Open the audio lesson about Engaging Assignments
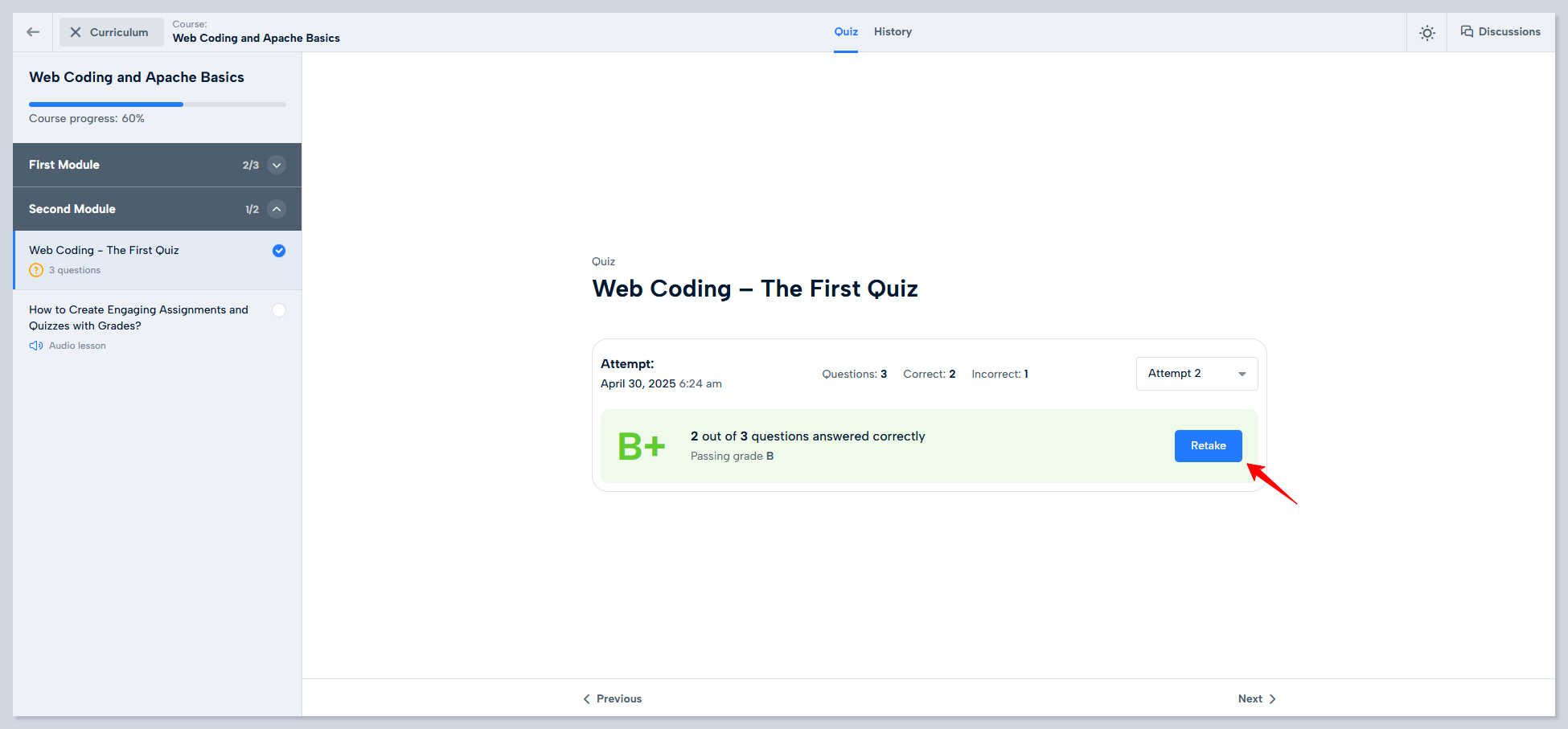This screenshot has height=729, width=1568. click(x=138, y=317)
